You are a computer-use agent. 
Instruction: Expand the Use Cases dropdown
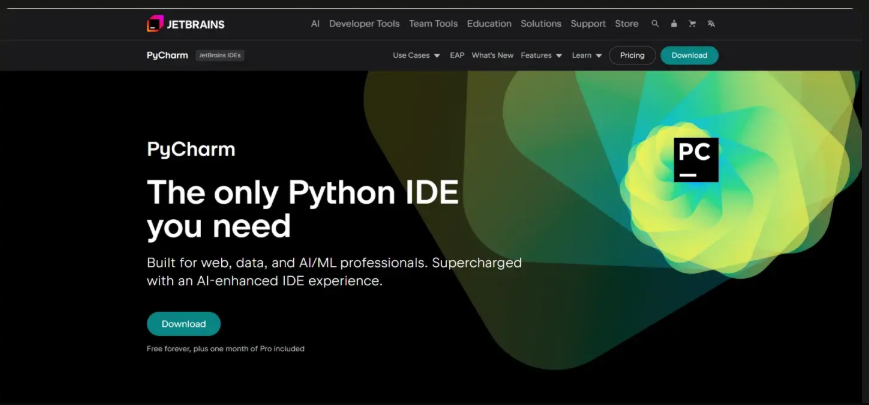[x=416, y=56]
